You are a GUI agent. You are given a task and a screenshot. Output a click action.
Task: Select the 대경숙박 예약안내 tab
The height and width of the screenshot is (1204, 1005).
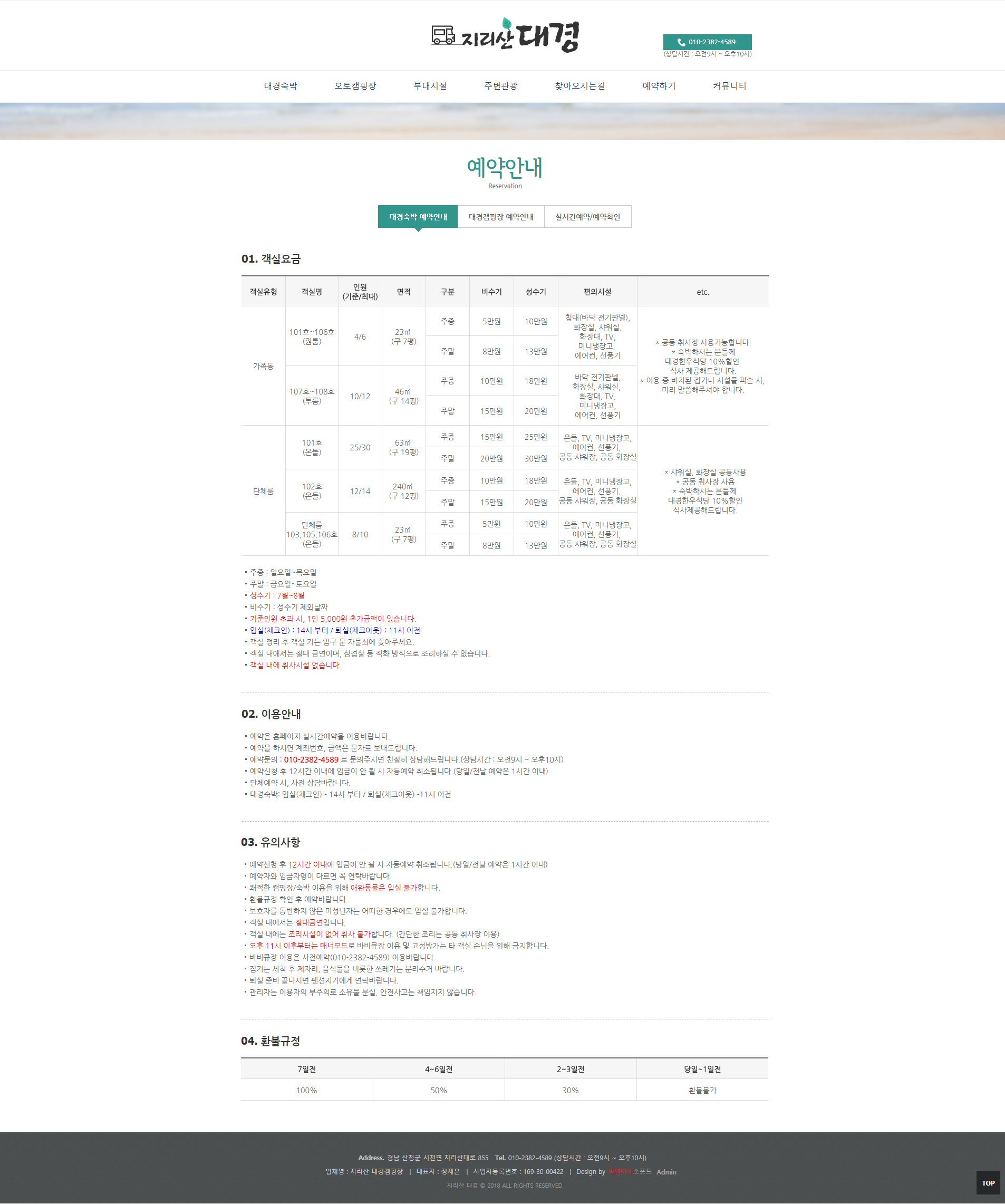tap(418, 217)
